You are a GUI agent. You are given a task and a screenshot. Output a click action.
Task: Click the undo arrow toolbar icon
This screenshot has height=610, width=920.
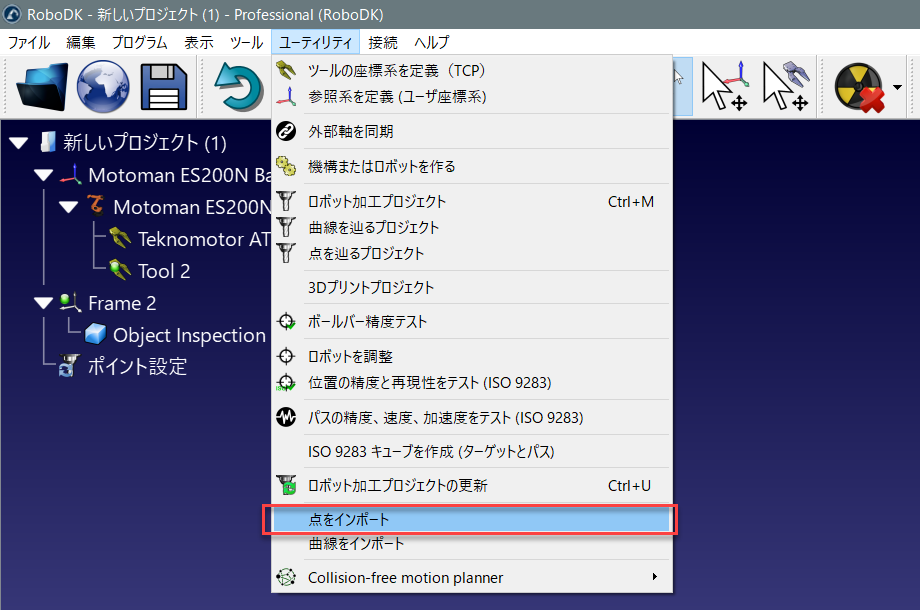pos(239,87)
